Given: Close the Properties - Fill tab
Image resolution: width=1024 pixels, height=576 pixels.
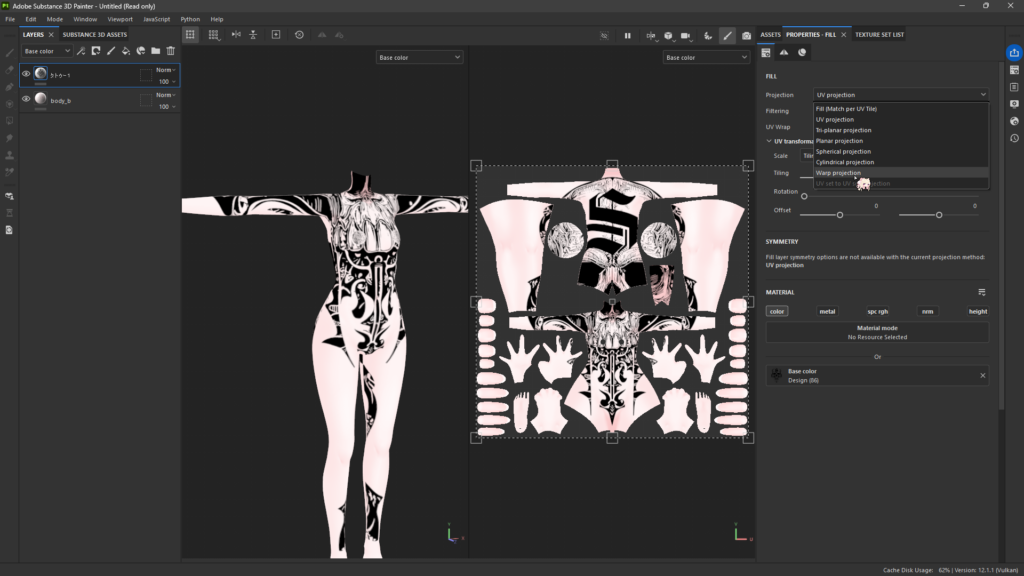Looking at the screenshot, I should pyautogui.click(x=843, y=35).
